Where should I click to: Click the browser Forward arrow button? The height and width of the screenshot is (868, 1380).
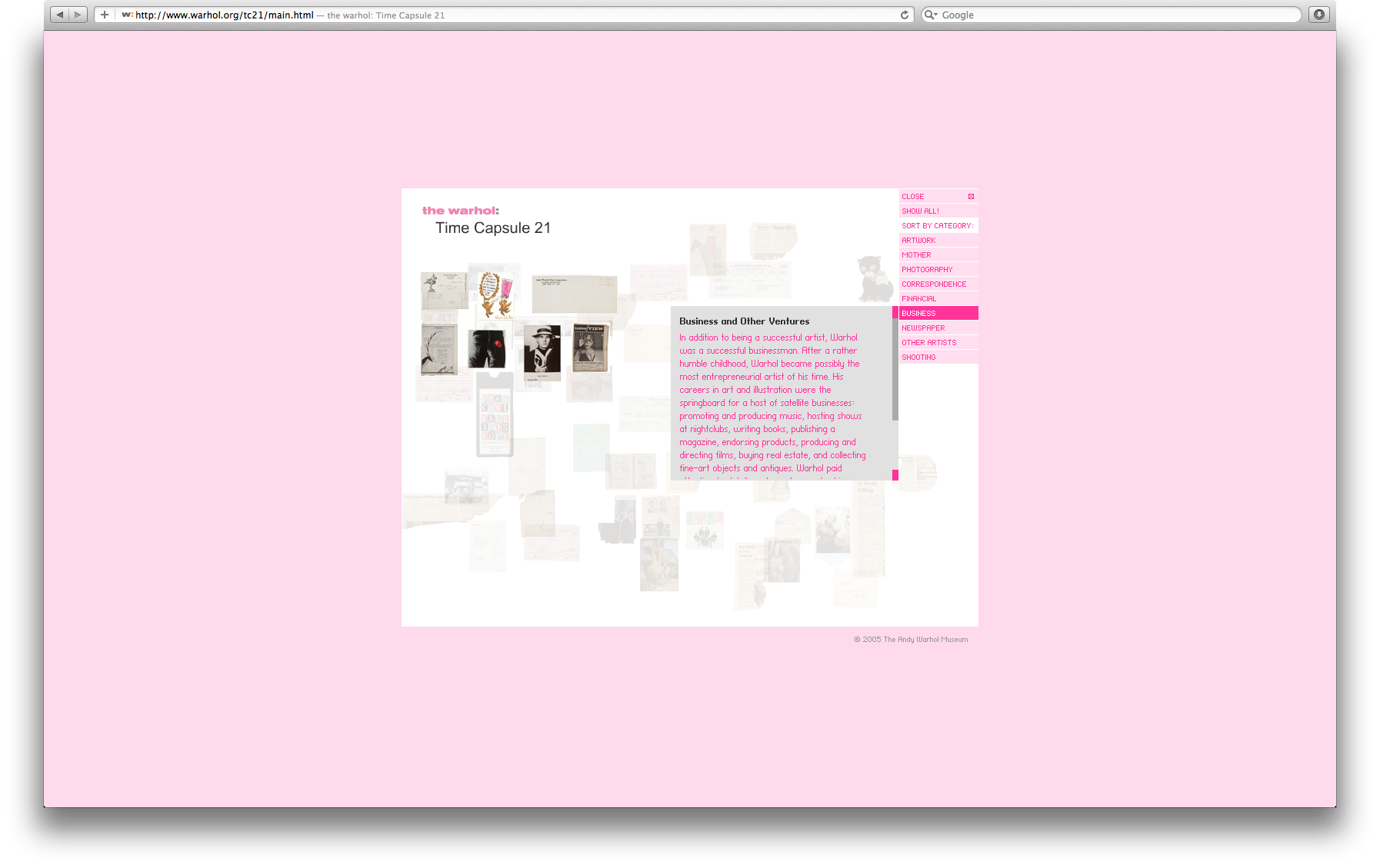click(x=78, y=15)
